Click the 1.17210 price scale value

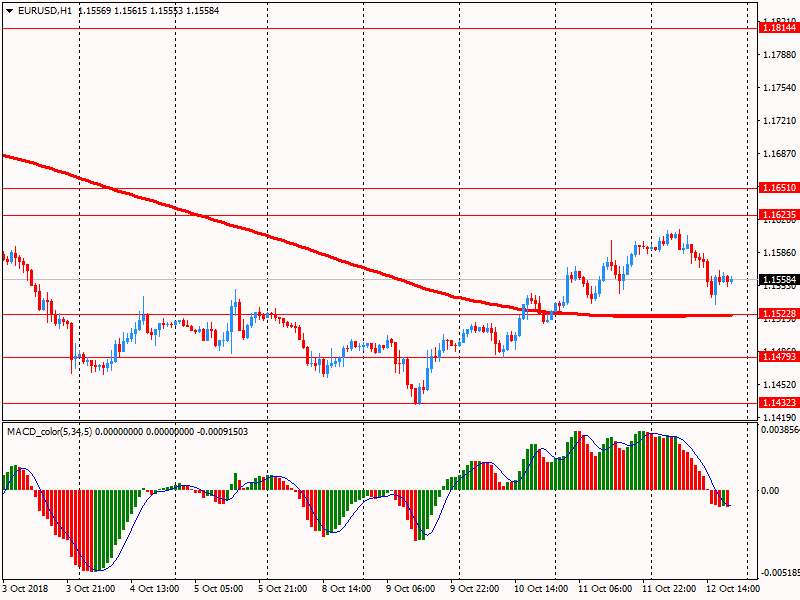pos(780,121)
